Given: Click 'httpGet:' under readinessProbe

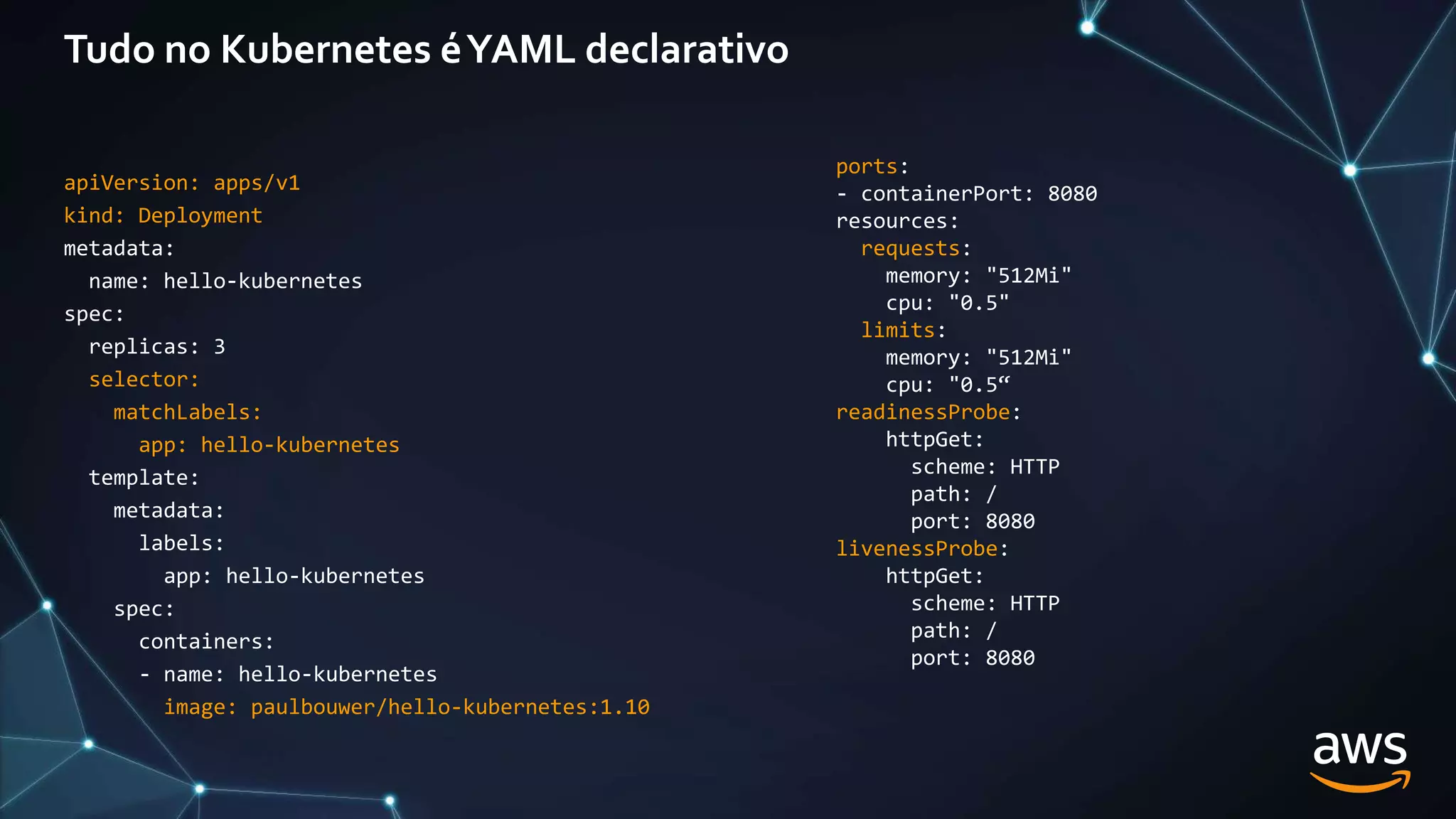Looking at the screenshot, I should tap(935, 439).
